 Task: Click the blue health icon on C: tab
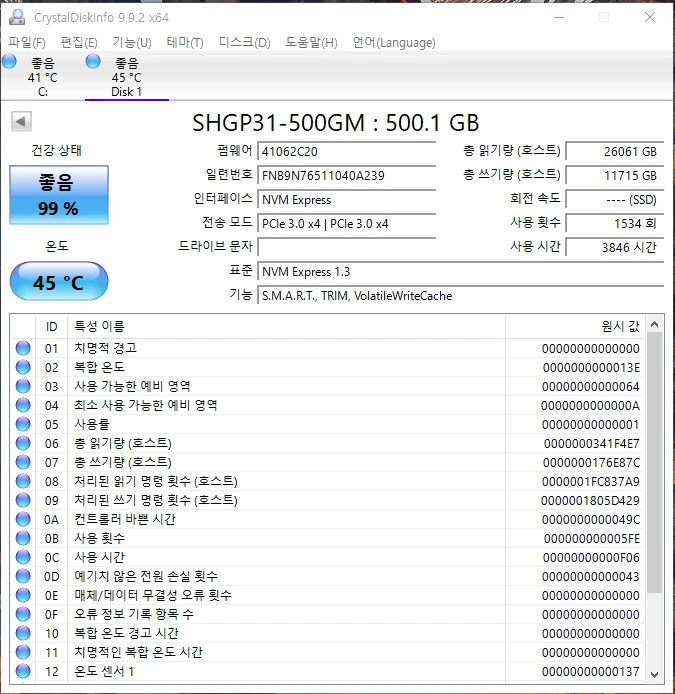click(x=9, y=62)
